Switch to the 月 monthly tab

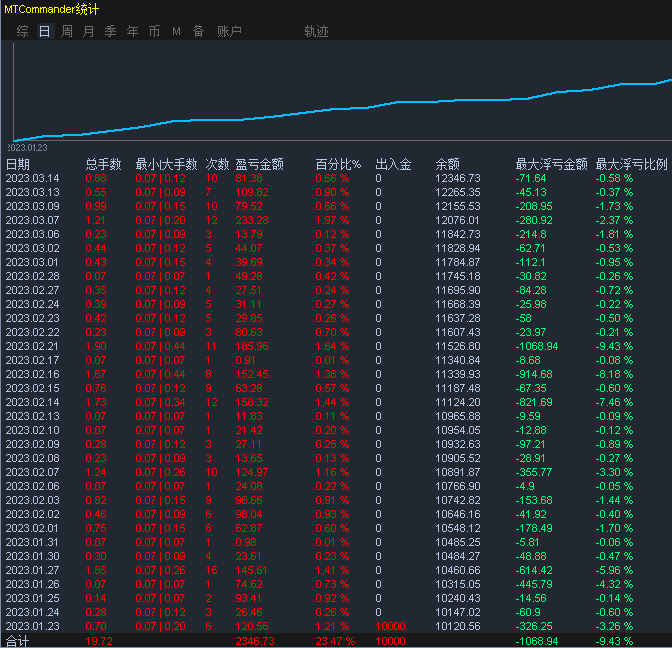[89, 31]
